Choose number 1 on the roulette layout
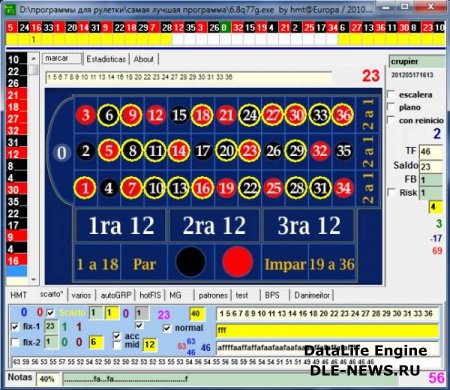 pyautogui.click(x=85, y=188)
